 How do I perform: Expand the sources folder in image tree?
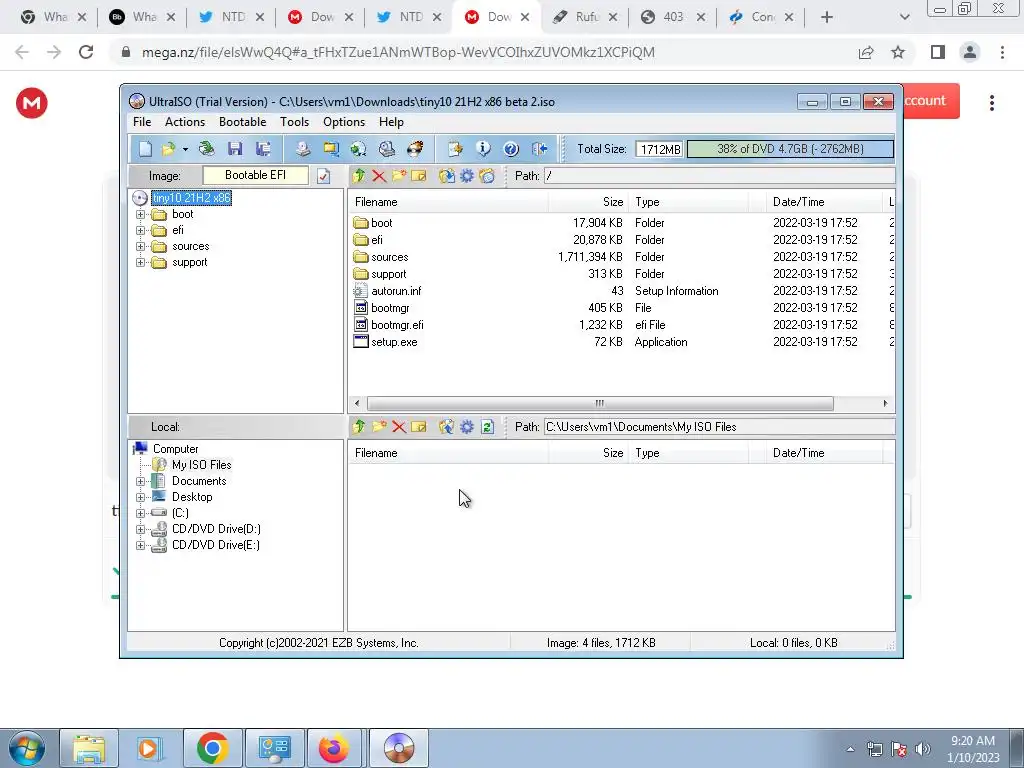tap(140, 246)
